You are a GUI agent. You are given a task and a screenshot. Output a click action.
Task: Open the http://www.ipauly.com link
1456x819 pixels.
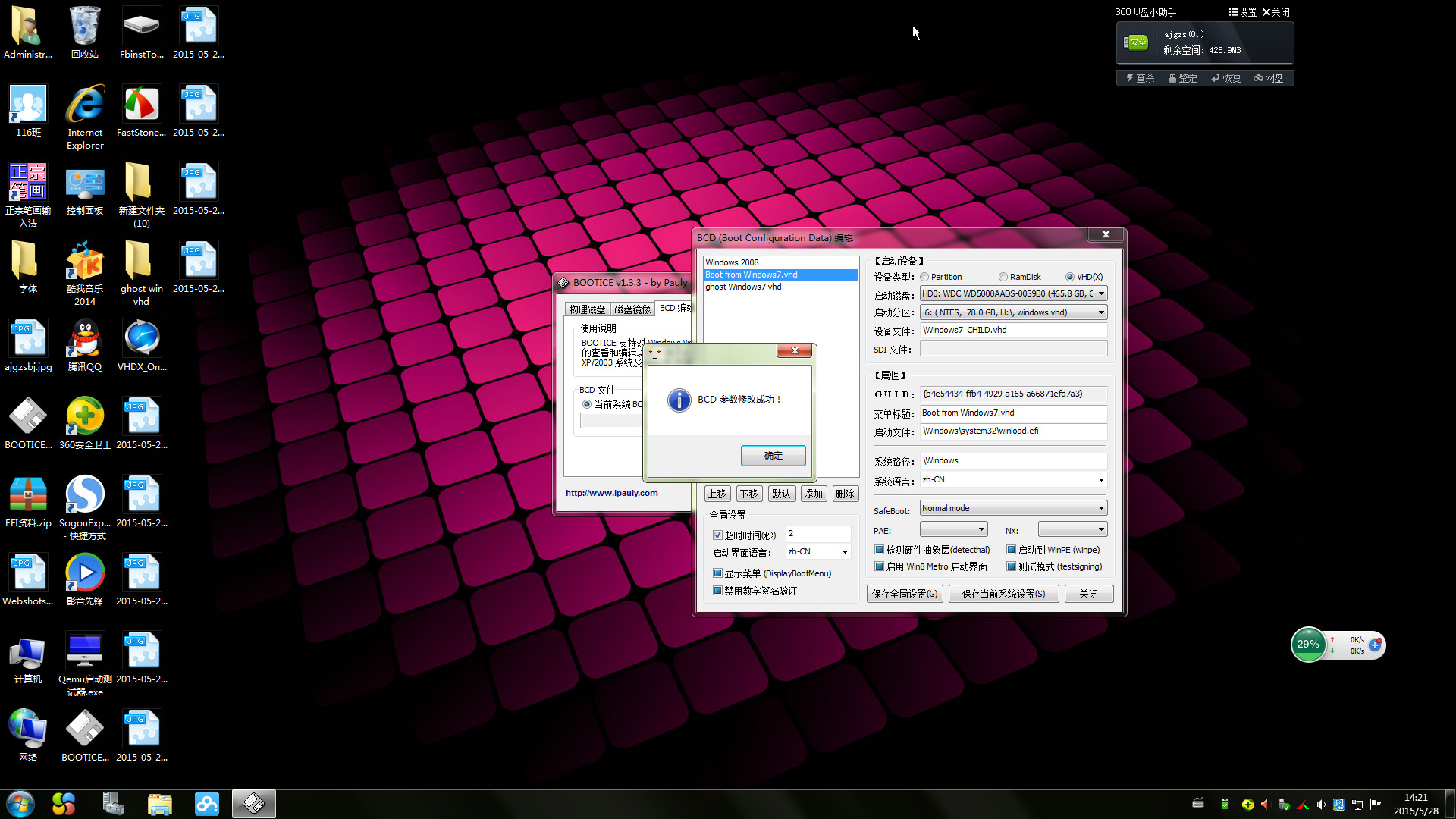(611, 493)
